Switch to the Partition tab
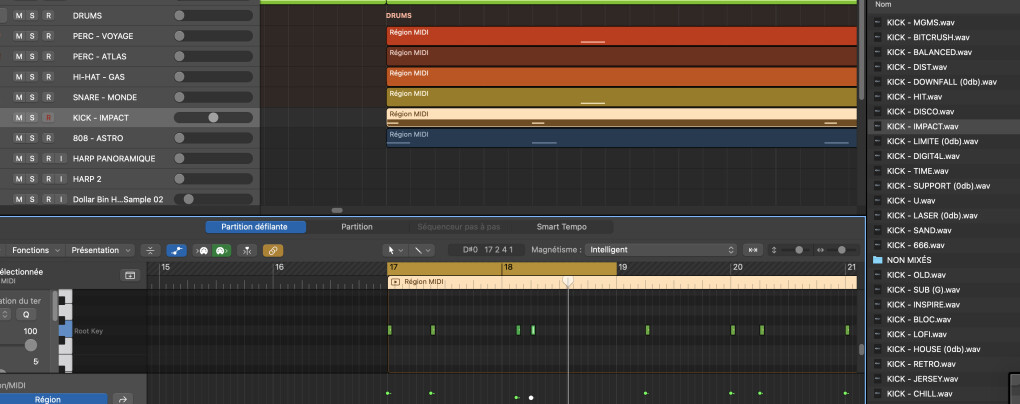 pyautogui.click(x=356, y=227)
